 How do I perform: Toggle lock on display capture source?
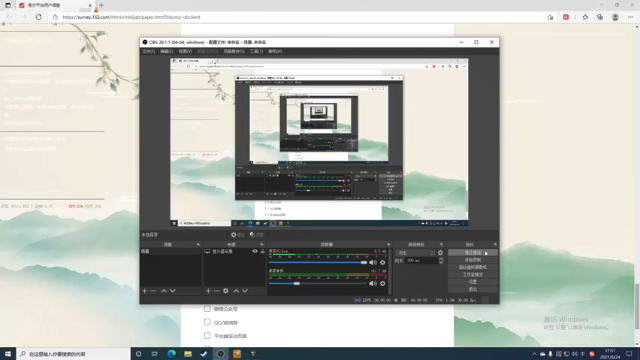[x=262, y=251]
